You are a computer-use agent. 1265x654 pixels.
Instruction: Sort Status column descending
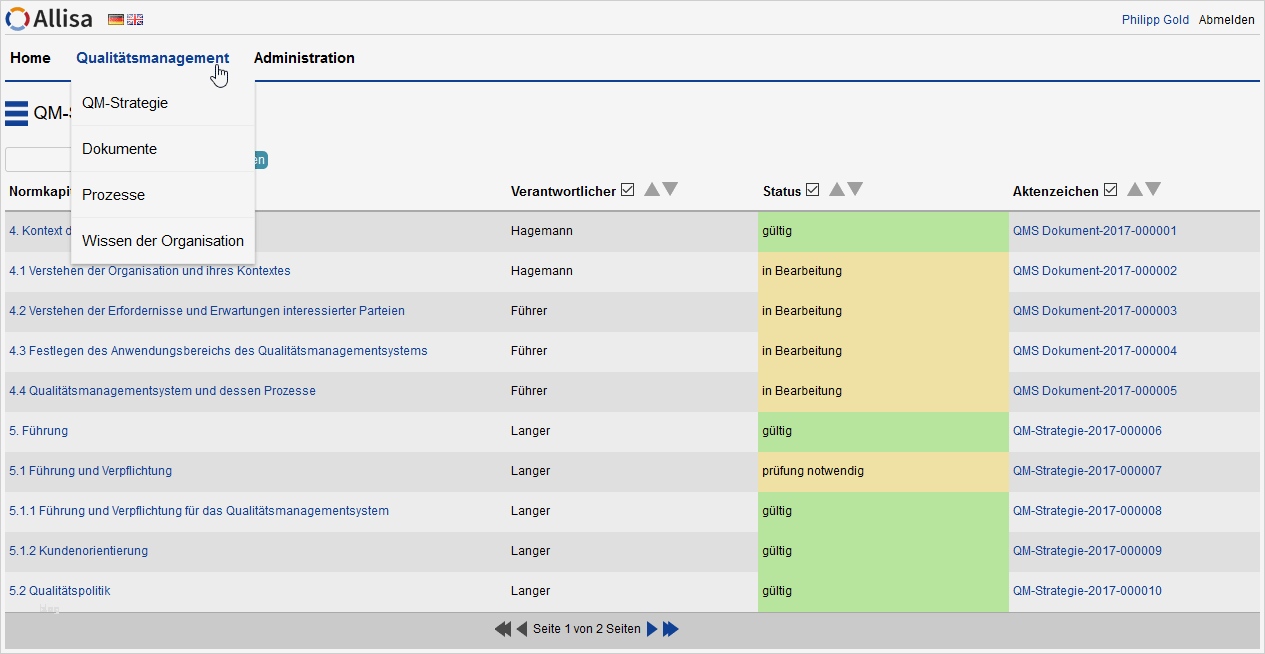coord(855,189)
